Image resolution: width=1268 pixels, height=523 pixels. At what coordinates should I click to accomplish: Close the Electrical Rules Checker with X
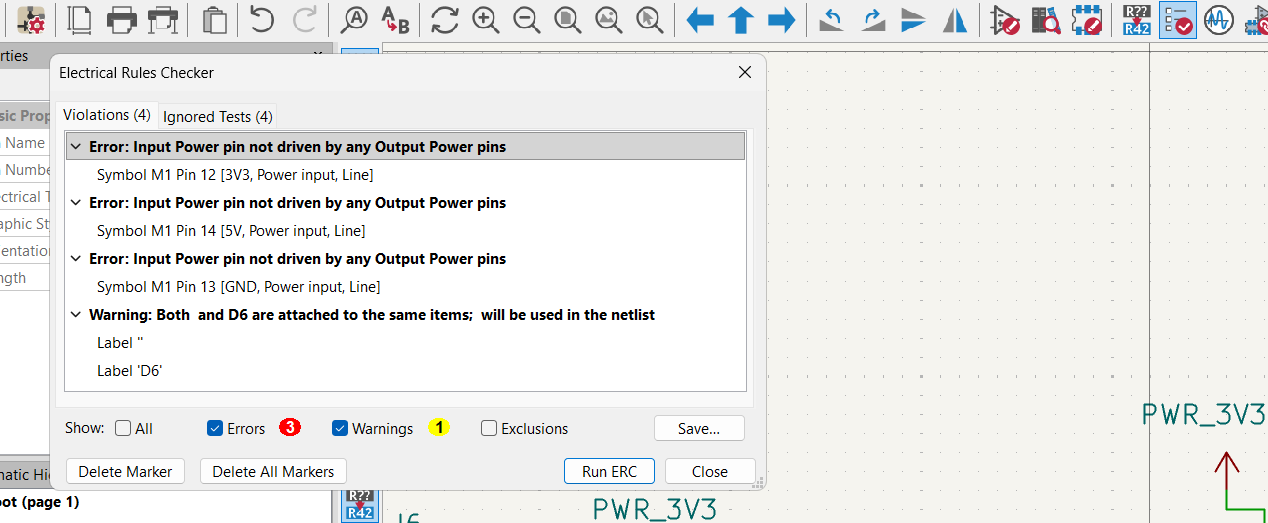click(x=744, y=72)
